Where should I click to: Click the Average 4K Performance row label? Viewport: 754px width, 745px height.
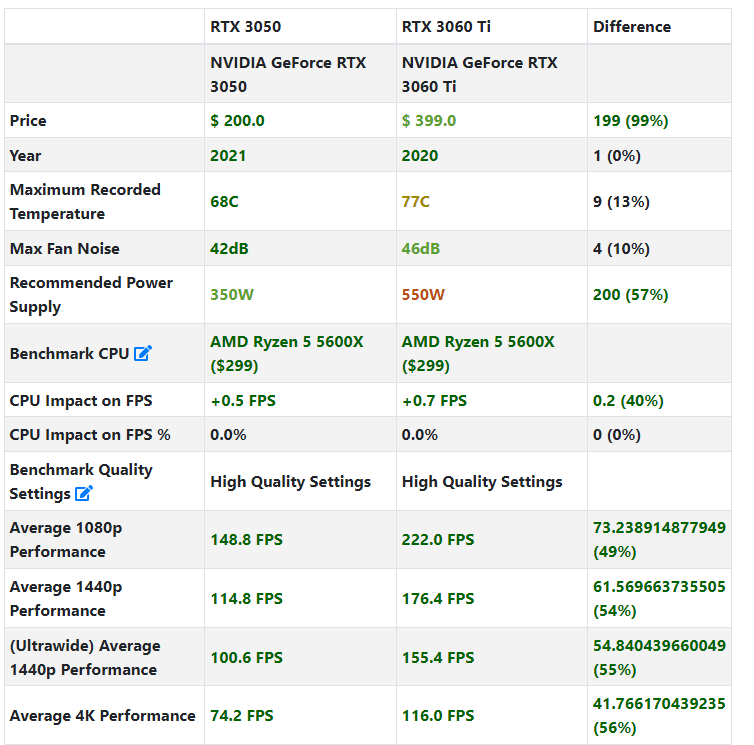click(102, 715)
